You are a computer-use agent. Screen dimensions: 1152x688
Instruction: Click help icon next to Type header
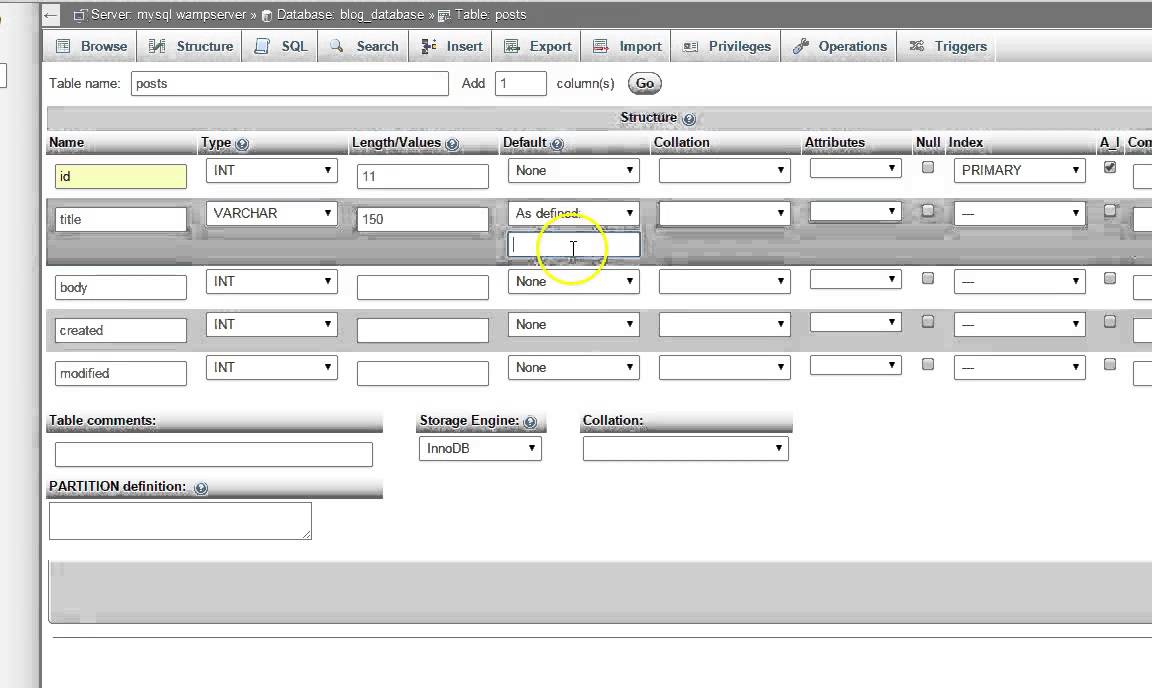(242, 144)
